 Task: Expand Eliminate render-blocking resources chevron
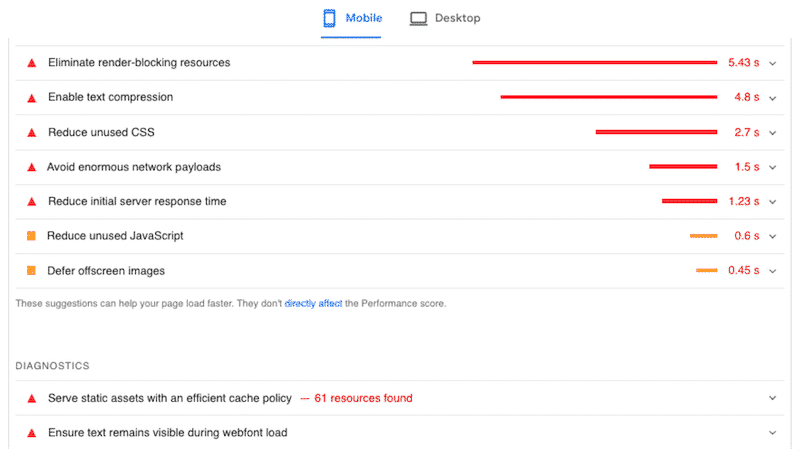[772, 63]
